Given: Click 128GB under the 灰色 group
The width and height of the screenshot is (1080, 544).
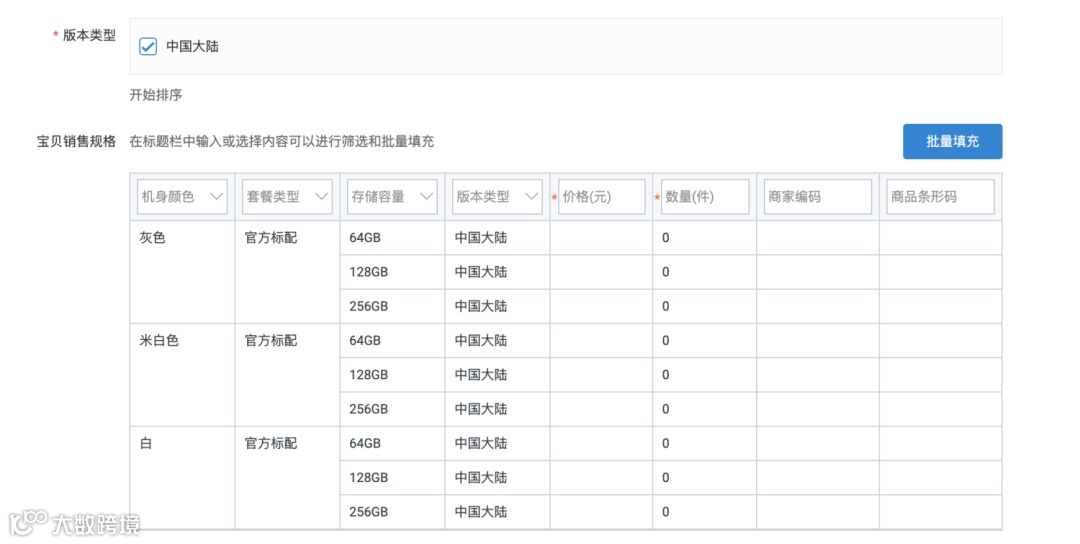Looking at the screenshot, I should tap(368, 272).
